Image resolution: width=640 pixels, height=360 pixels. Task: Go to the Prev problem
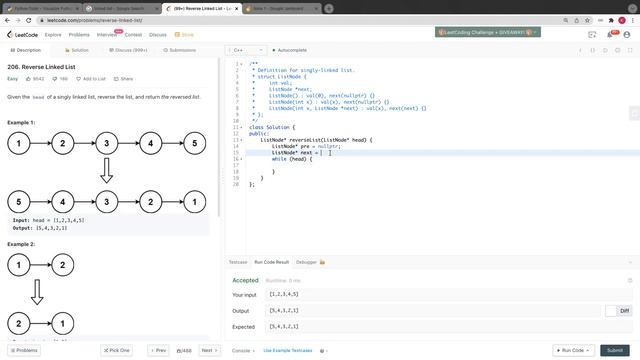click(x=158, y=350)
